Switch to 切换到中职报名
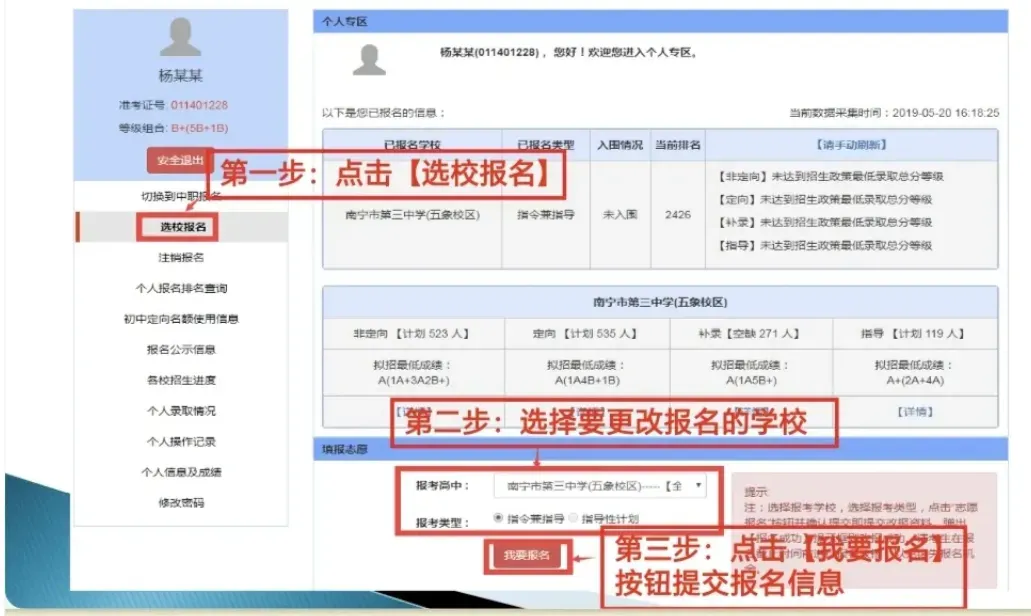This screenshot has height=616, width=1031. click(x=181, y=196)
